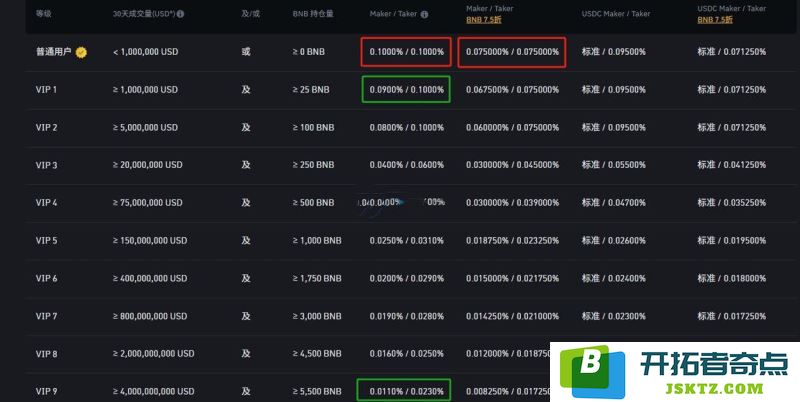Click the 标准 / 0.04700% USDC fee cell
The height and width of the screenshot is (402, 800).
point(614,203)
